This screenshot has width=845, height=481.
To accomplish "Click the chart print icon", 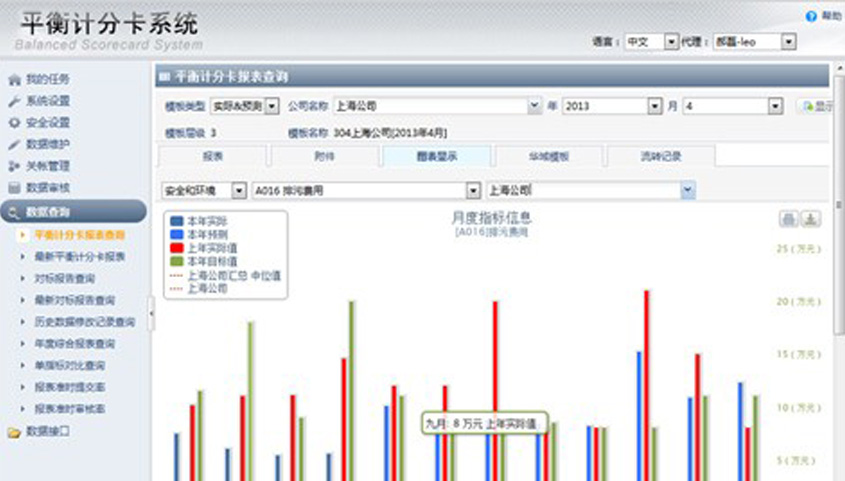I will [x=789, y=219].
